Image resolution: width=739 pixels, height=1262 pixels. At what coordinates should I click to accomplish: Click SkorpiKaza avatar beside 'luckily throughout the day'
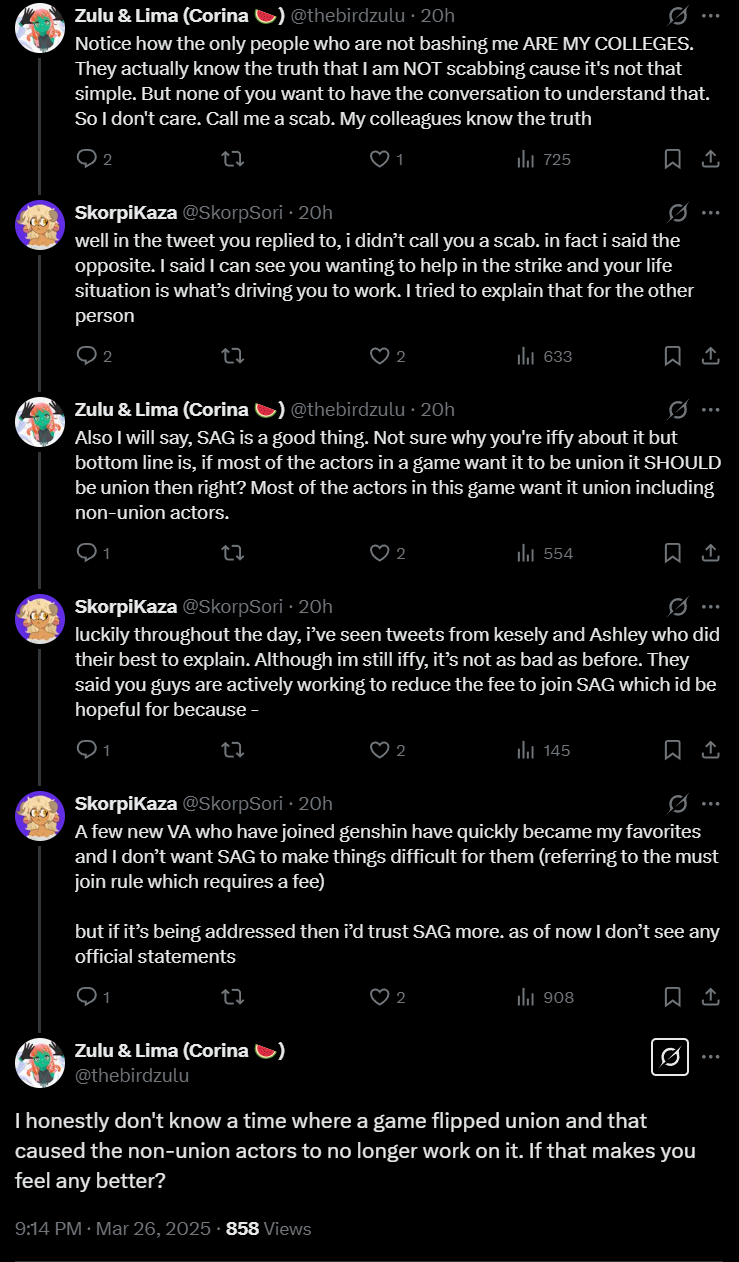40,619
